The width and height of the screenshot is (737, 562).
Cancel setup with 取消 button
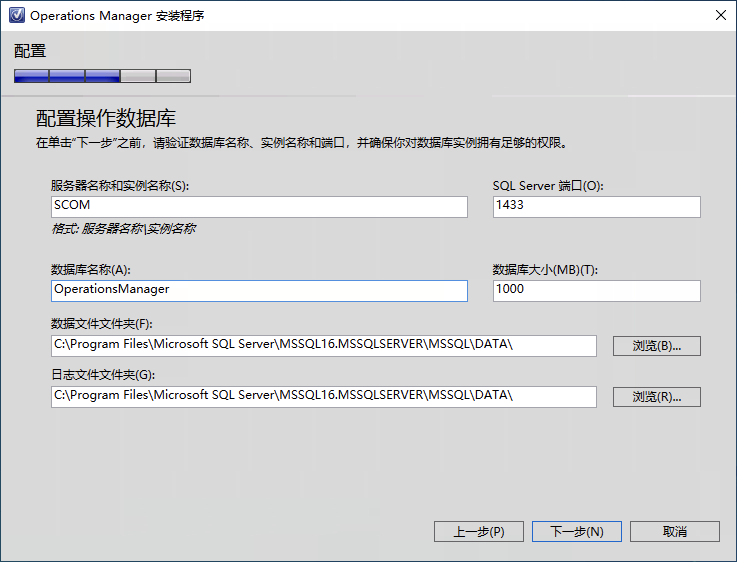674,531
